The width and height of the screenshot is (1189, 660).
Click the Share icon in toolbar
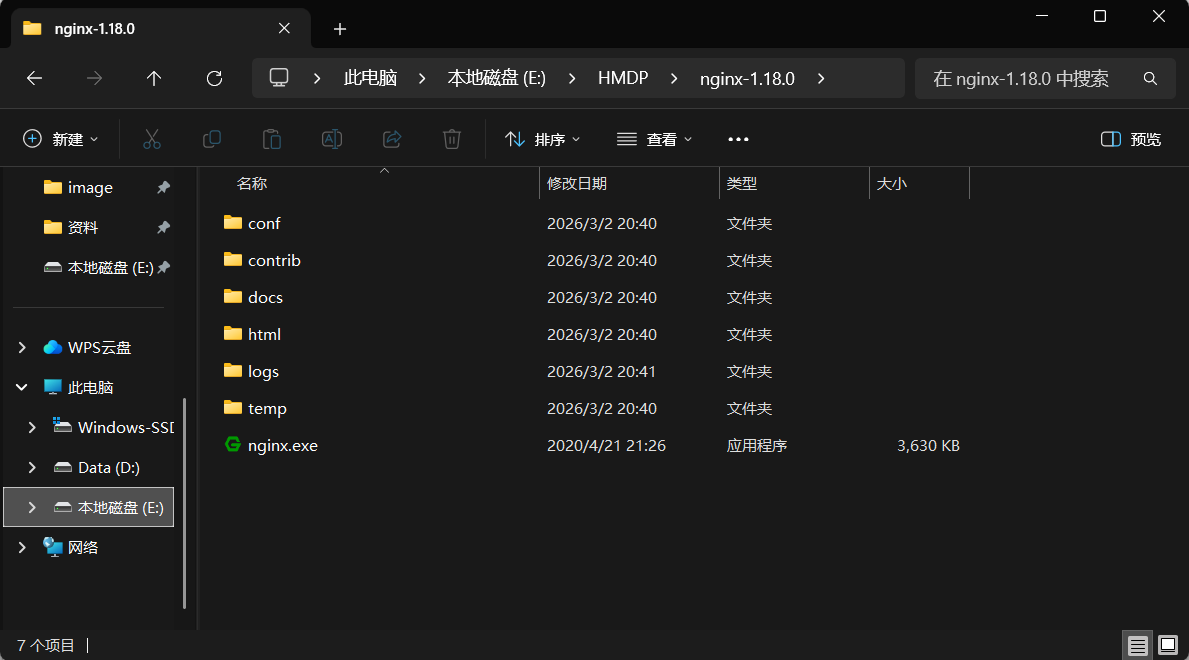coord(392,139)
